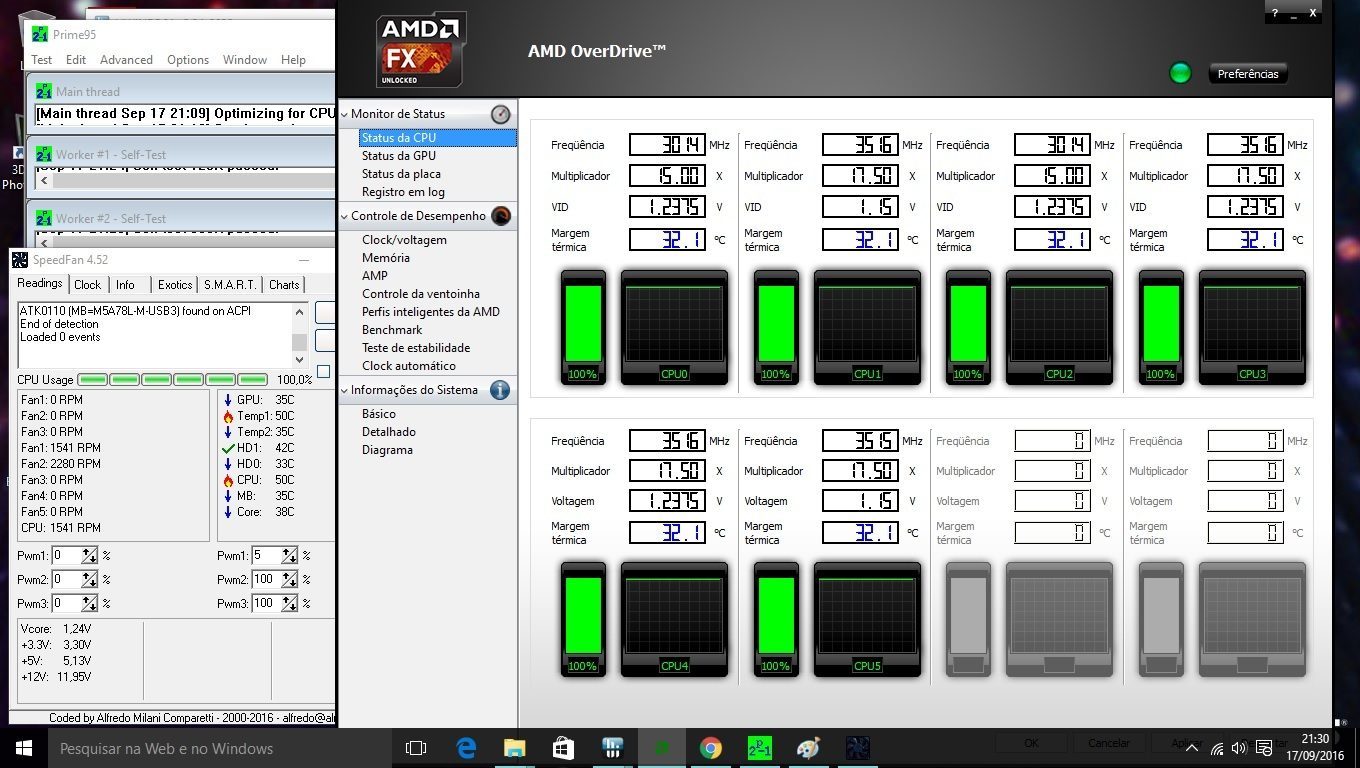Image resolution: width=1360 pixels, height=768 pixels.
Task: Click the Prime95 title bar icon
Action: (40, 34)
